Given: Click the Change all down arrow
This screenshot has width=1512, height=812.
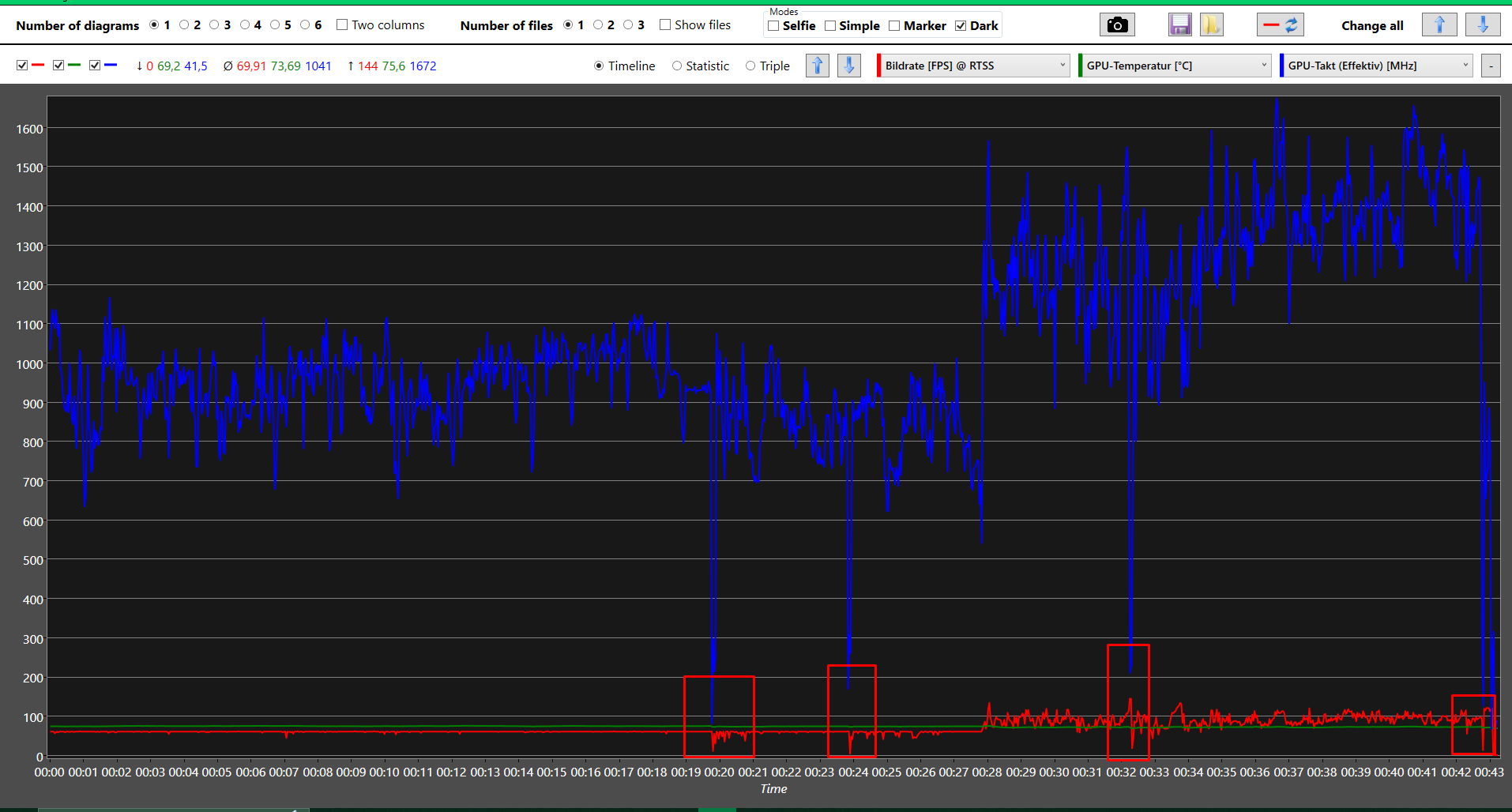Looking at the screenshot, I should tap(1483, 25).
